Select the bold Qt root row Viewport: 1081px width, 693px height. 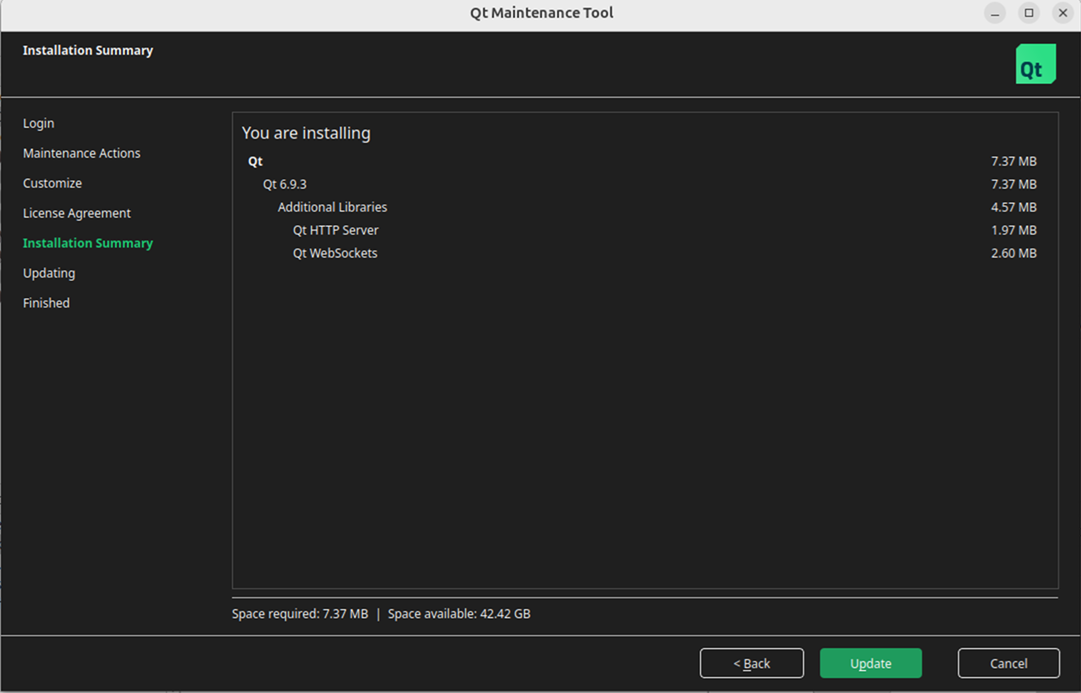coord(645,161)
